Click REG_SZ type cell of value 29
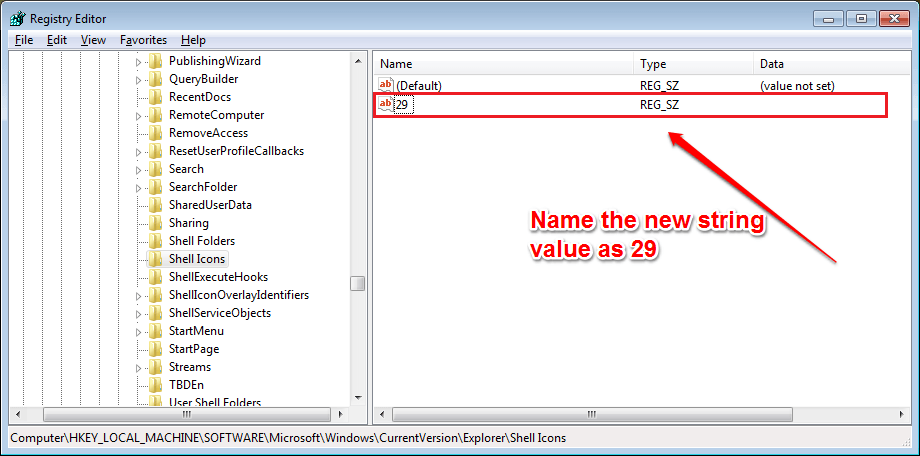This screenshot has width=920, height=456. 659,105
